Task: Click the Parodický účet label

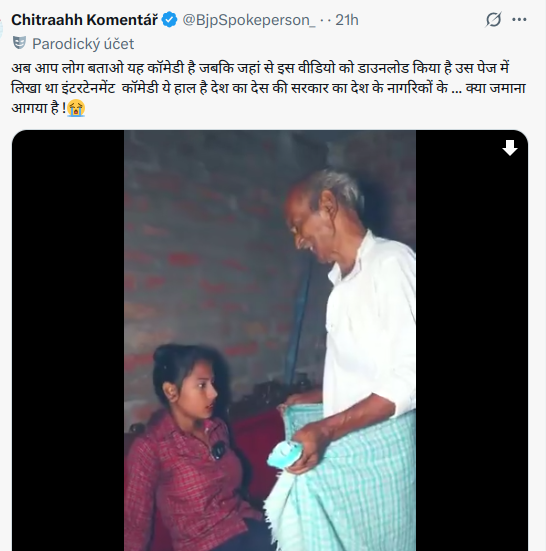Action: coord(83,44)
